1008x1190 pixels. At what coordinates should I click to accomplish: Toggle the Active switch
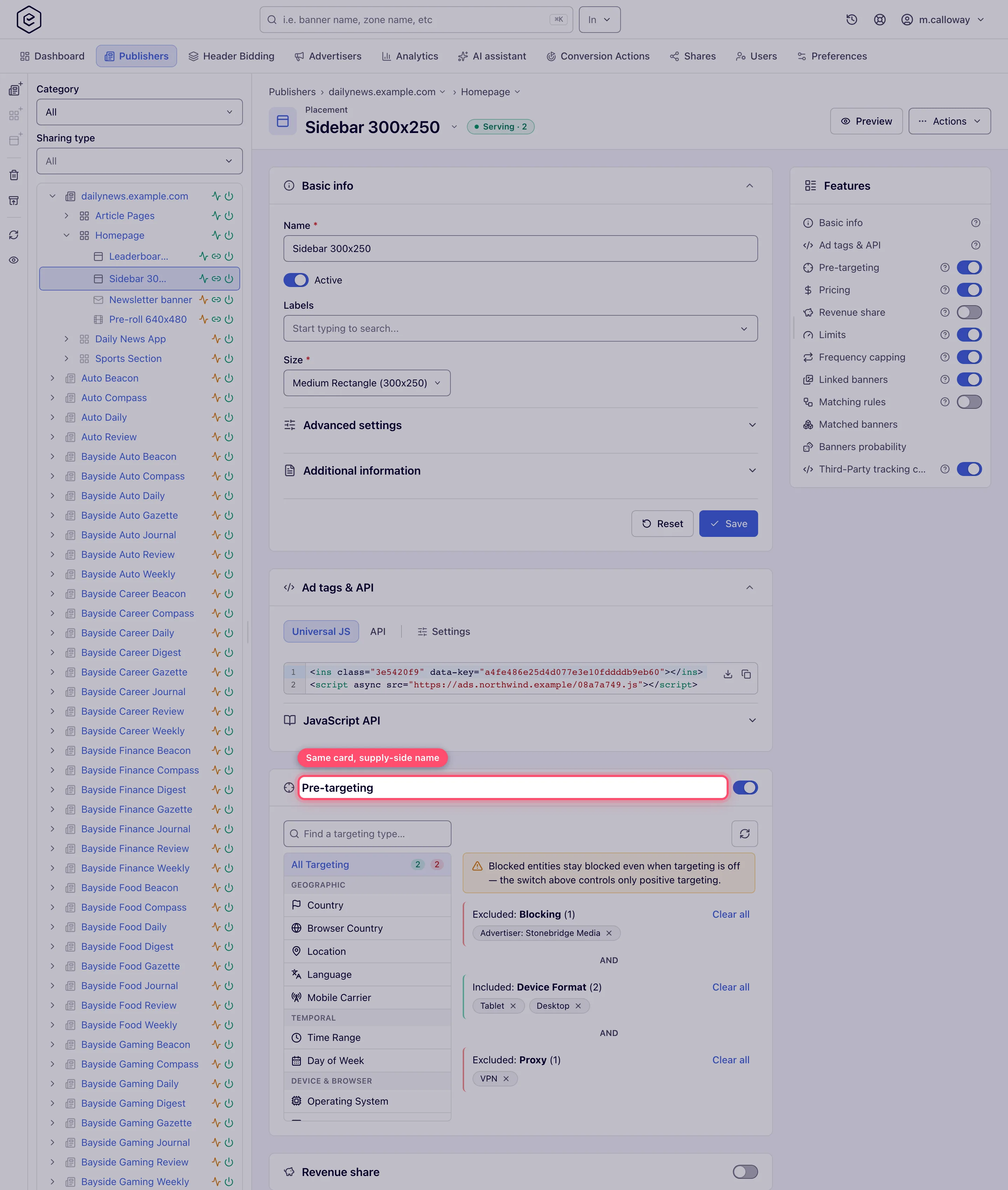[x=296, y=280]
